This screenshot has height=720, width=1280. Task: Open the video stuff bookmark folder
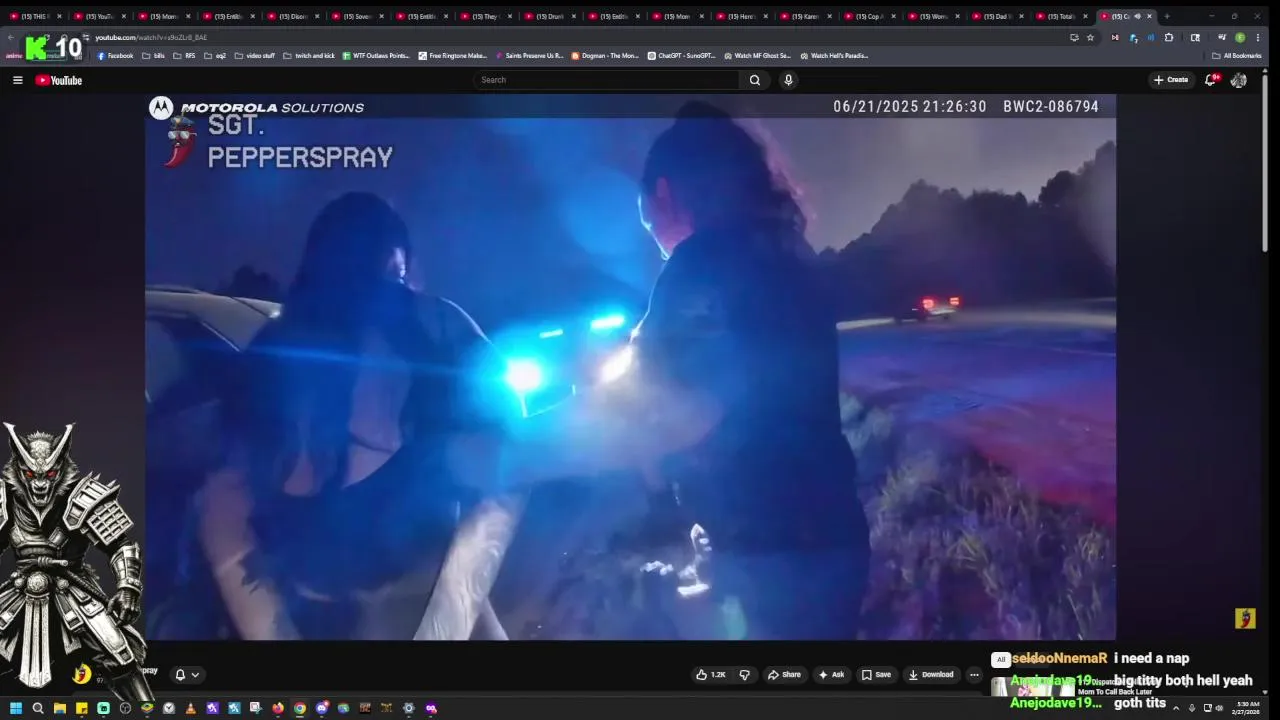pos(254,56)
